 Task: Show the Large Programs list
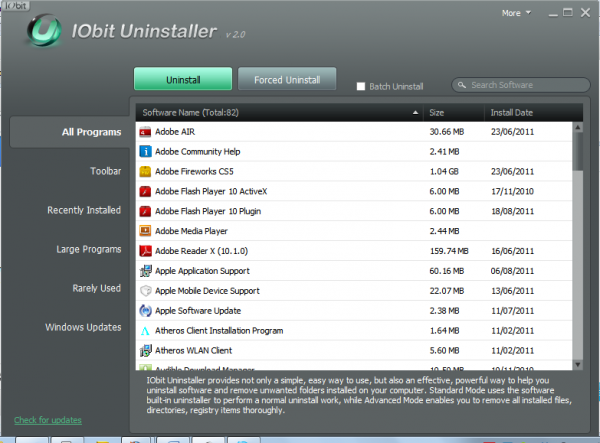tap(89, 249)
